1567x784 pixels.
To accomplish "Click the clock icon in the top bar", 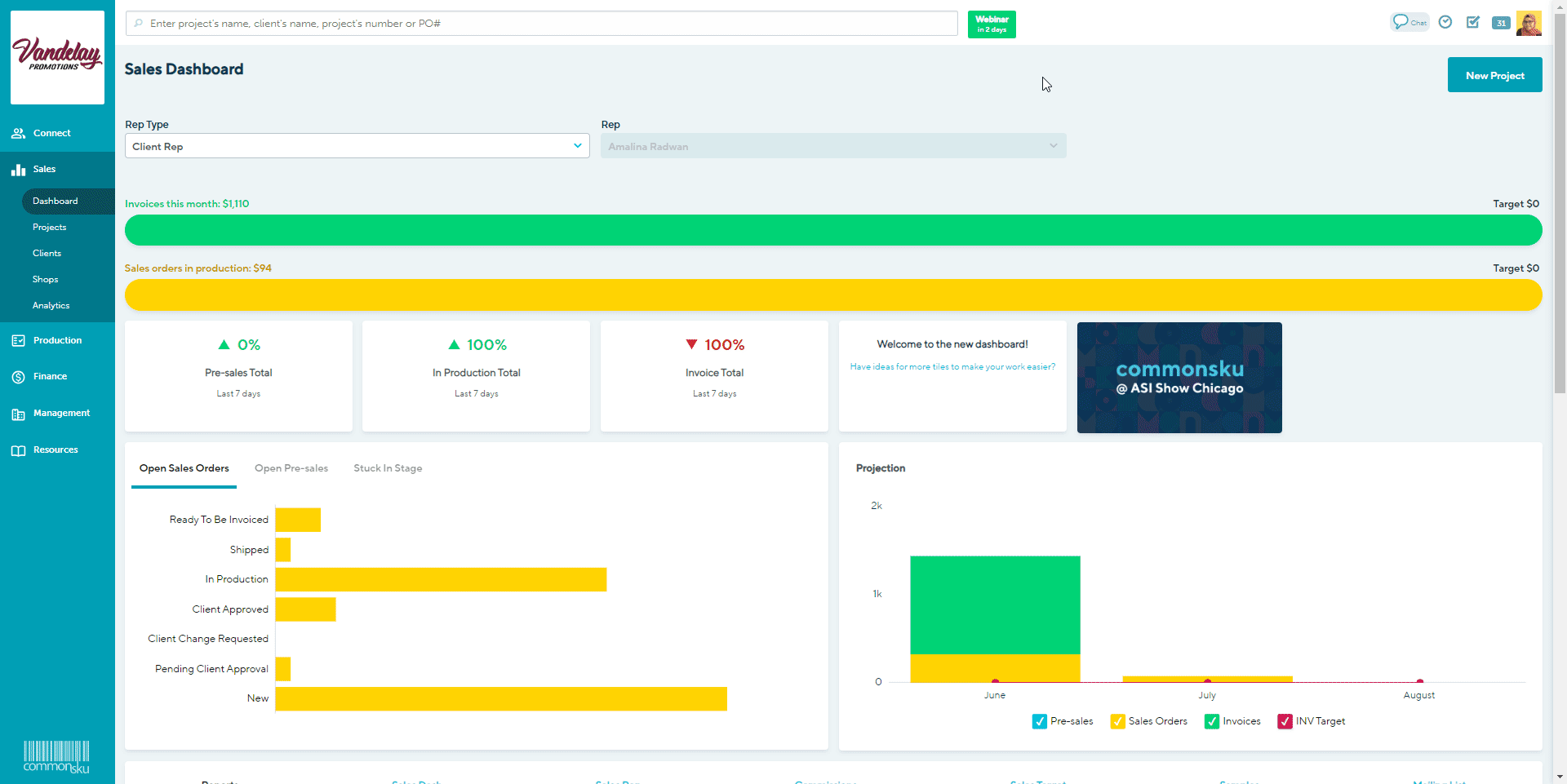I will coord(1445,22).
